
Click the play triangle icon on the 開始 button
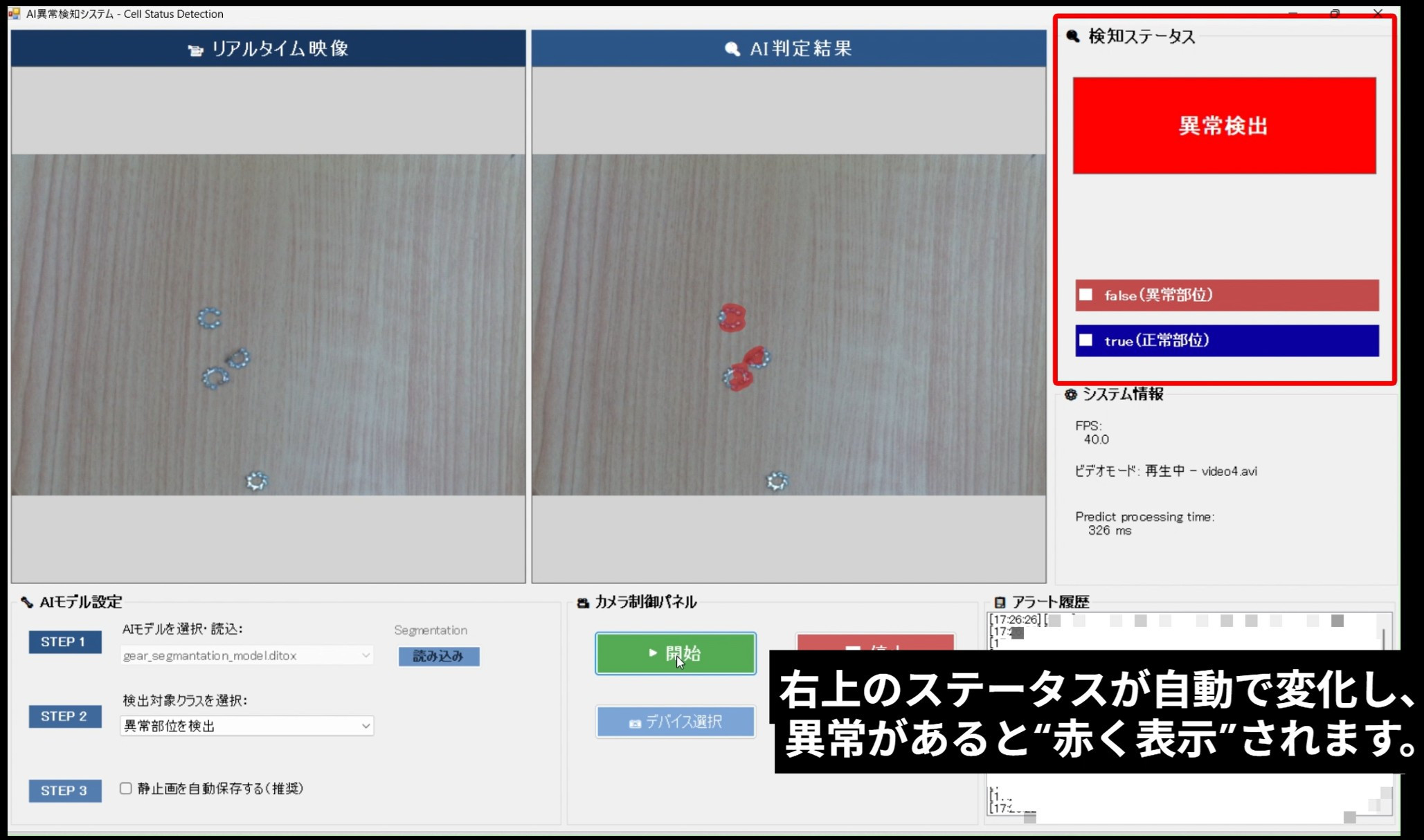(x=651, y=653)
